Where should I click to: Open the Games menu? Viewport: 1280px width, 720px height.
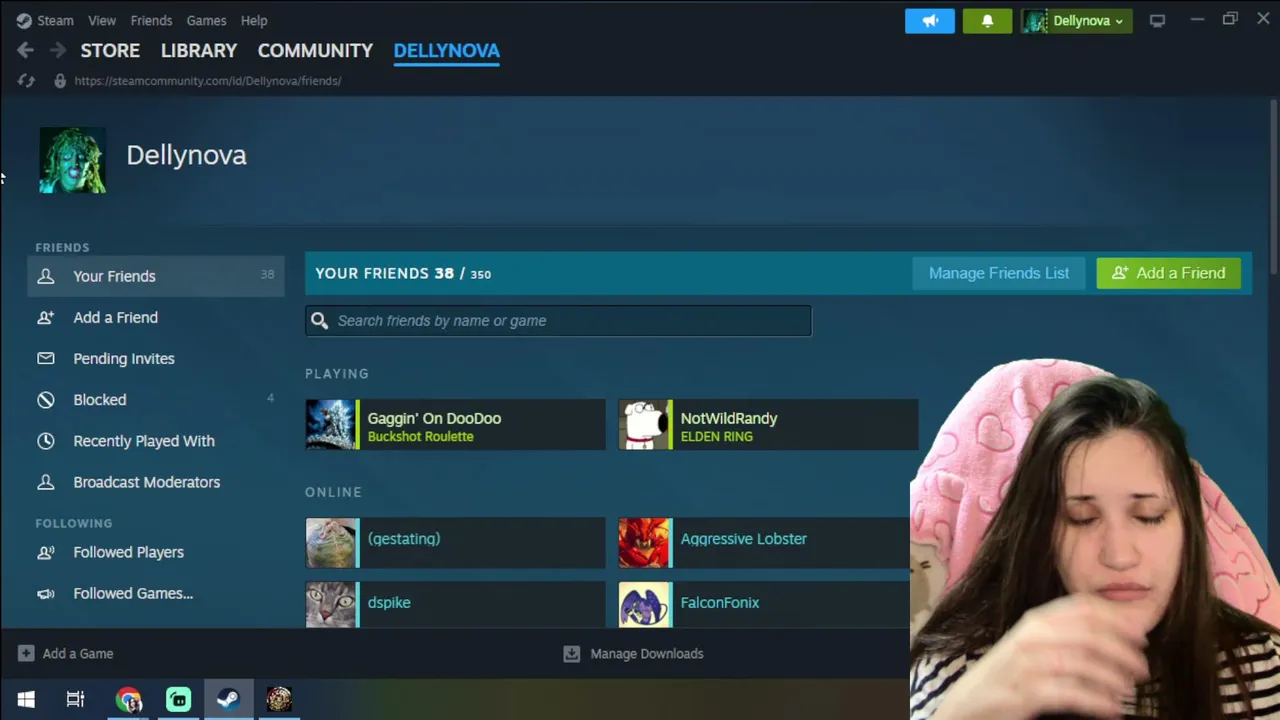206,20
